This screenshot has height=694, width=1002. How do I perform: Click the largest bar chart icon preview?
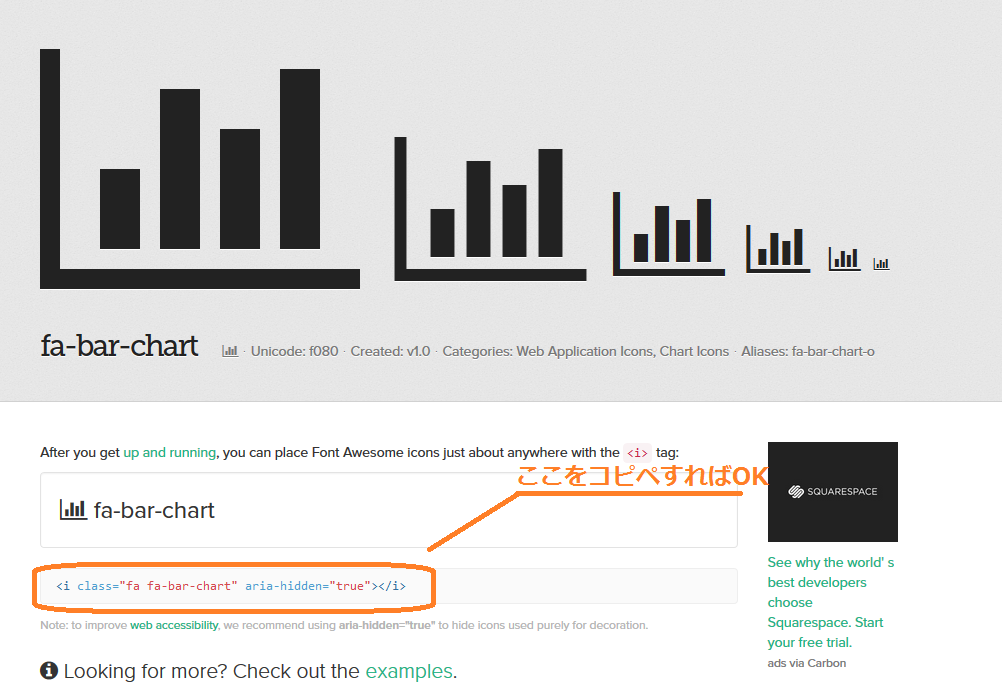click(x=199, y=169)
